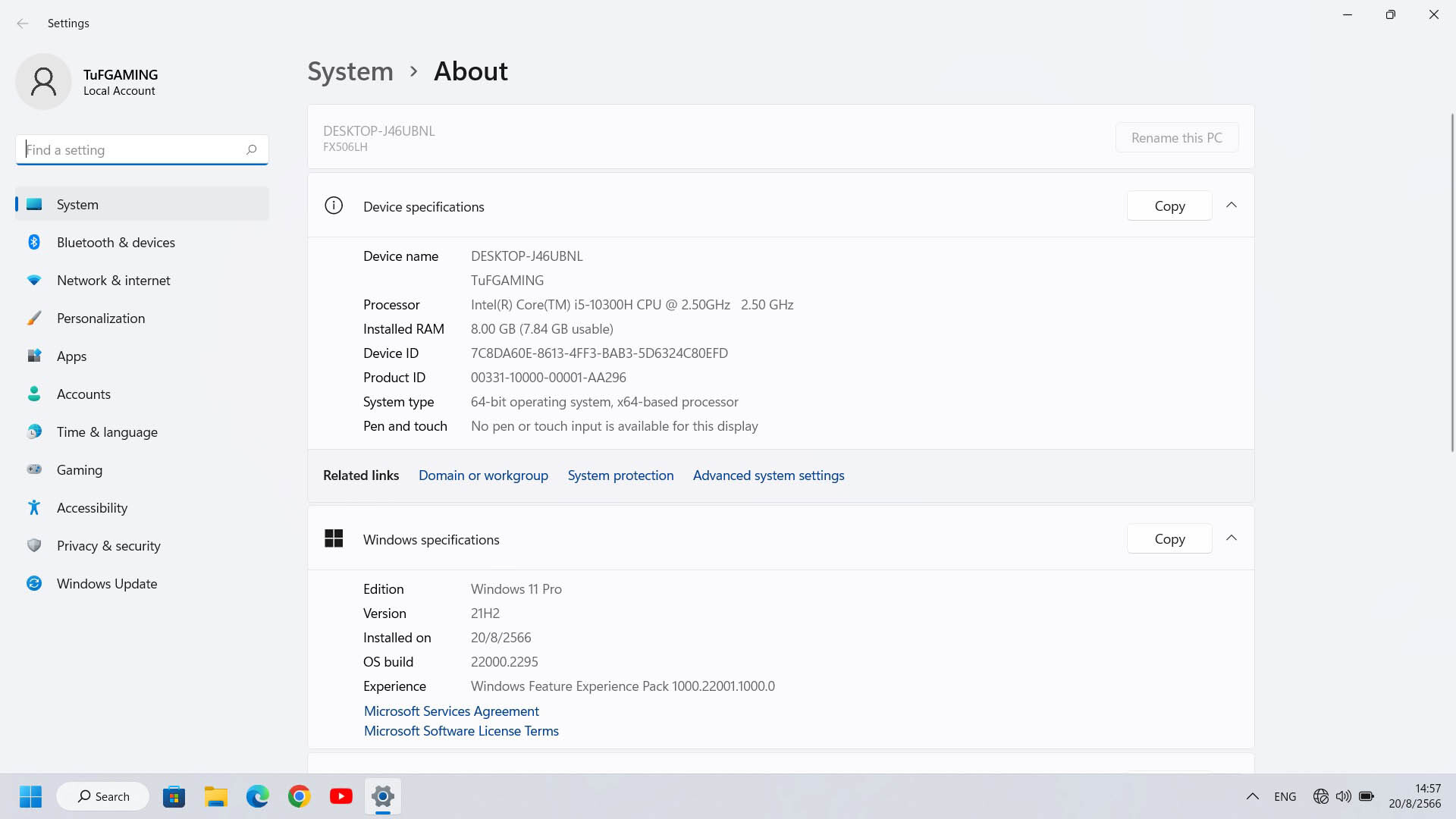Click the OS build value 22000.2295
Screen dimensions: 1456x819
(504, 662)
